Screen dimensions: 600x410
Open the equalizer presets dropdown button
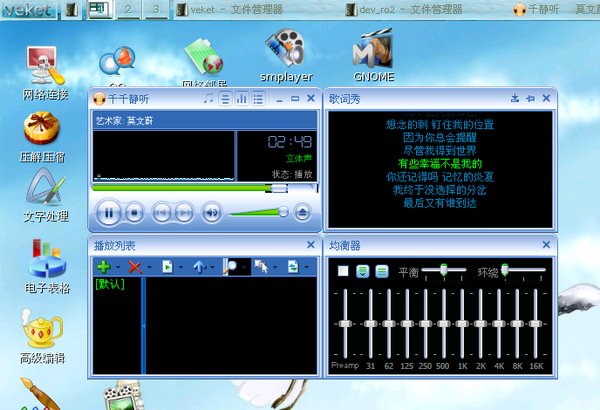point(362,271)
